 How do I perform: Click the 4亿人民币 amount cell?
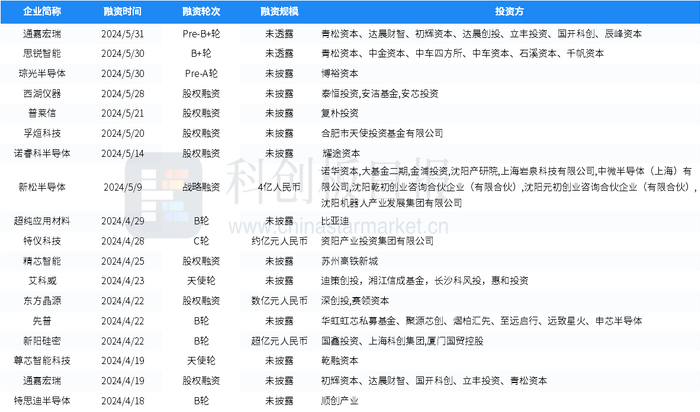point(279,187)
